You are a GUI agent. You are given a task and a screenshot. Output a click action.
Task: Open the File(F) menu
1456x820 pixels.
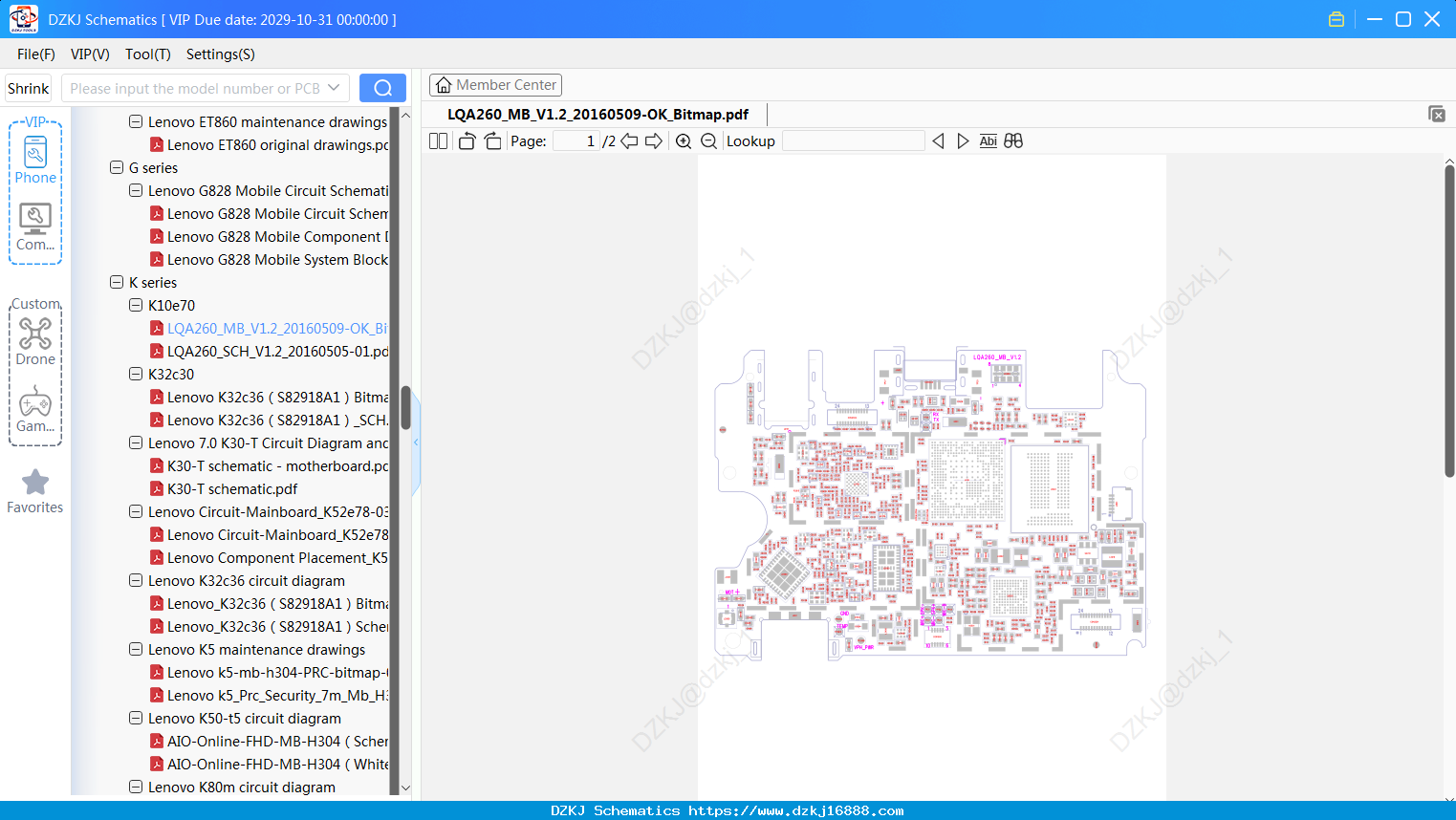(36, 54)
